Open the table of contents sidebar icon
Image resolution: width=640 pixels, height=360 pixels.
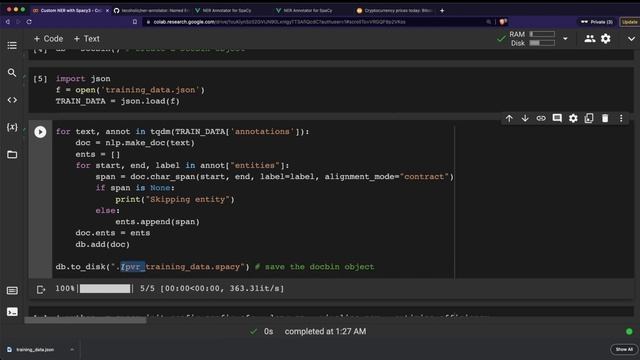(12, 45)
